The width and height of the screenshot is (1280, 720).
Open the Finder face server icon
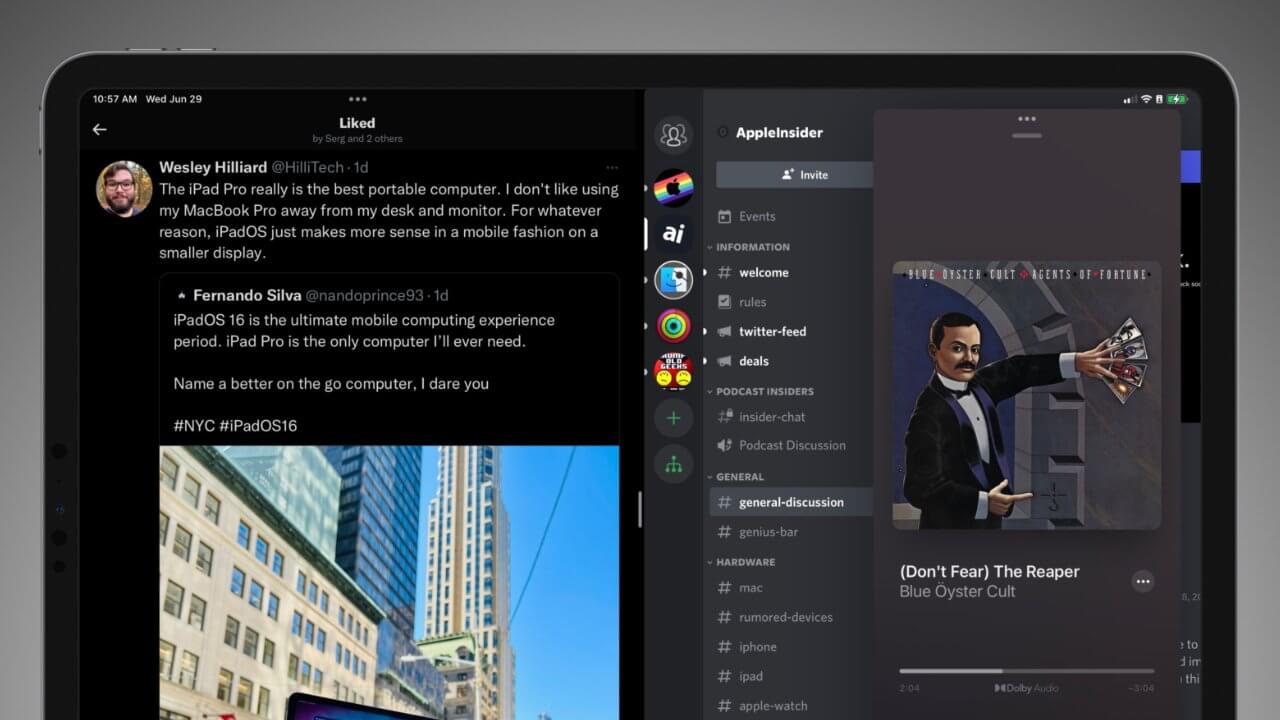coord(673,280)
